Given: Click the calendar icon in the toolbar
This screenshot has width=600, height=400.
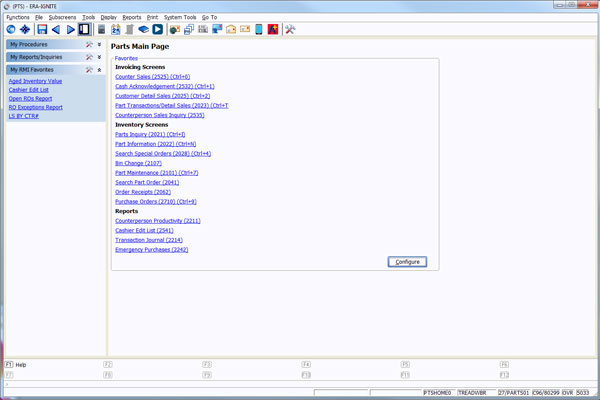Looking at the screenshot, I should (x=116, y=30).
